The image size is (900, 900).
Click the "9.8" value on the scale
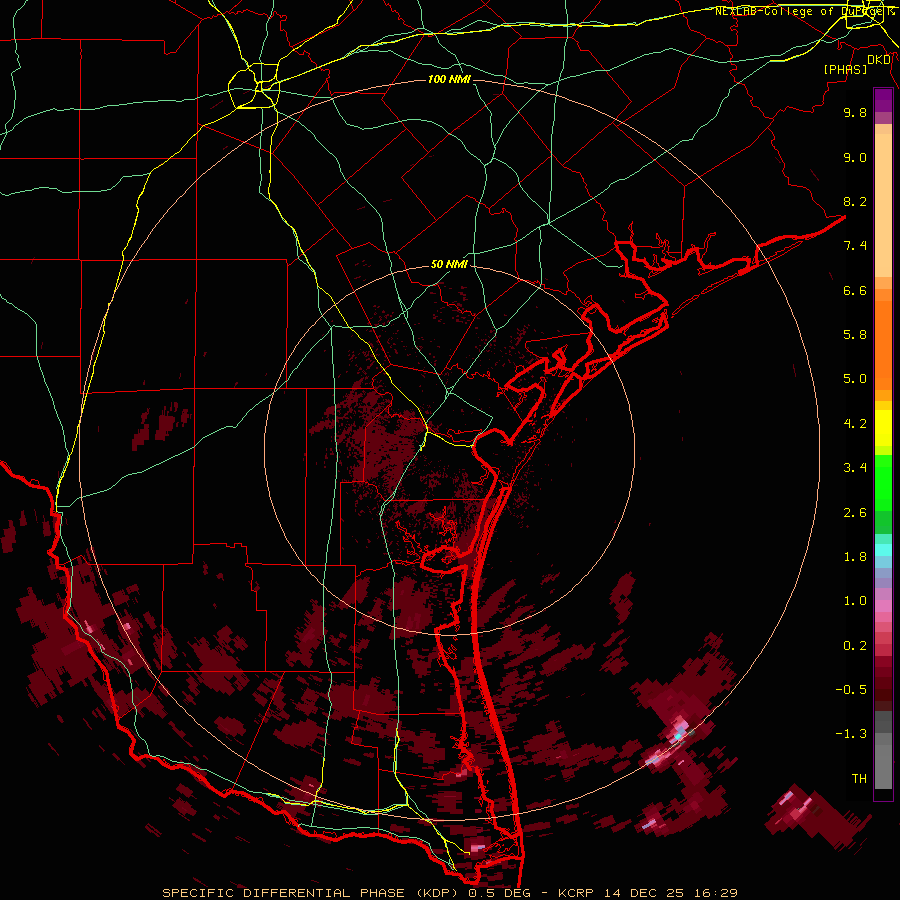coord(855,112)
